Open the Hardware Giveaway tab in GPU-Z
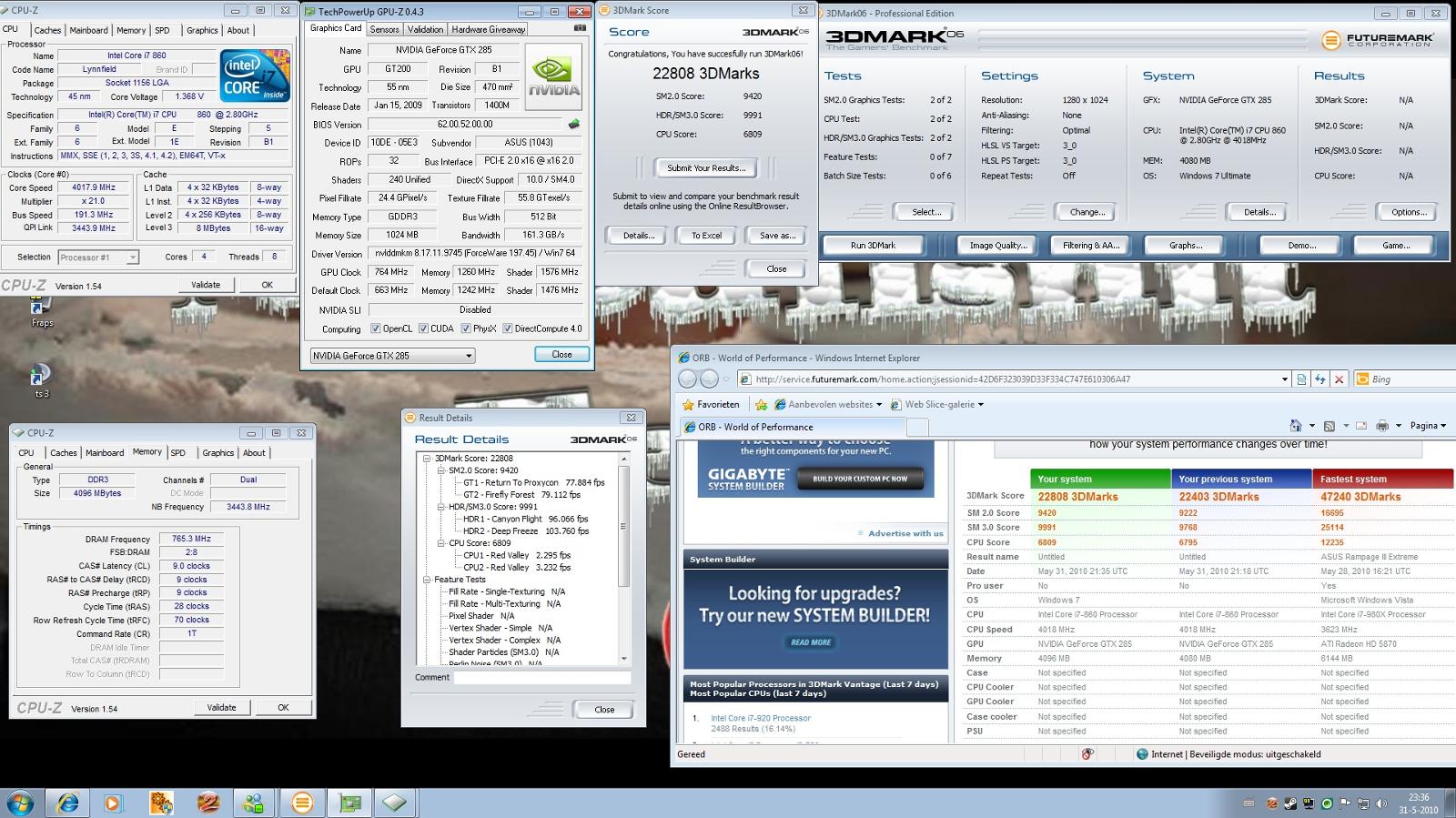The height and width of the screenshot is (818, 1456). (x=488, y=29)
